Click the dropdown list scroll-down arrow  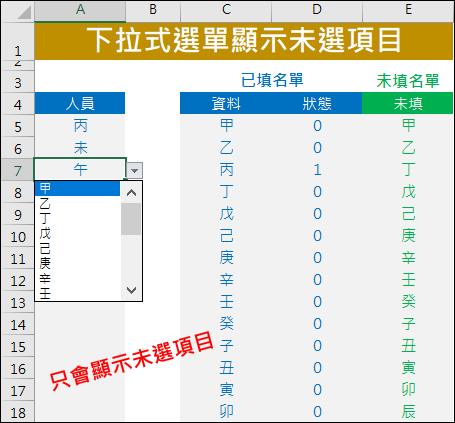[x=131, y=290]
